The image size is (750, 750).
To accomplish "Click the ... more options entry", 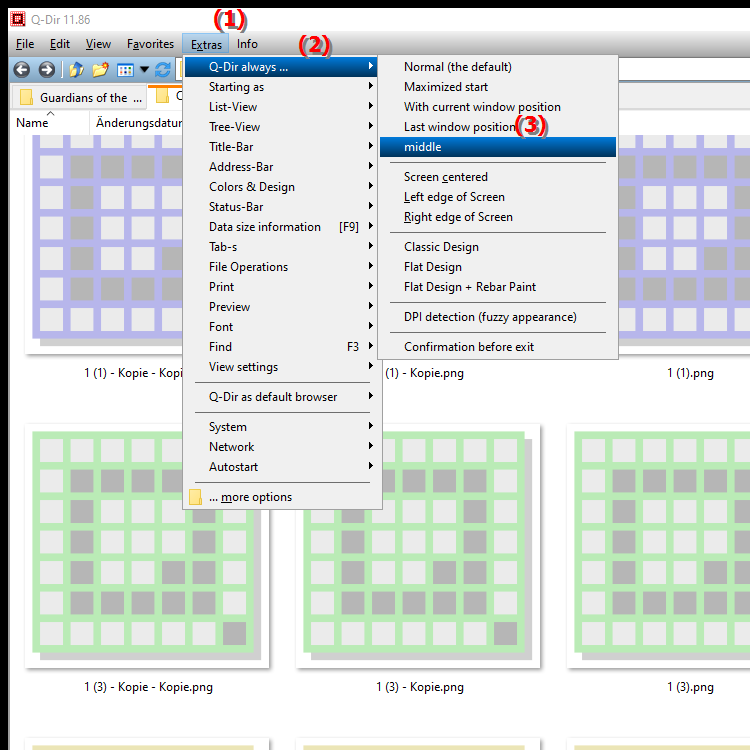I will point(281,497).
